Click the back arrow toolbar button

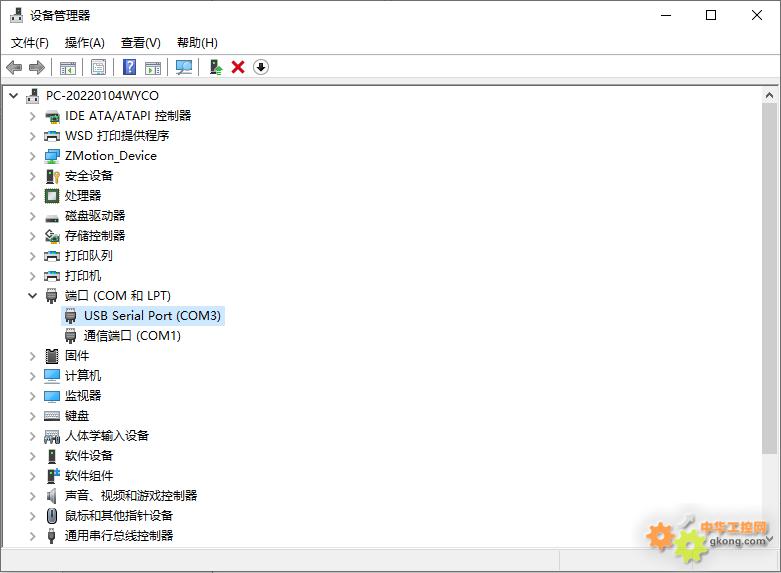[x=14, y=67]
